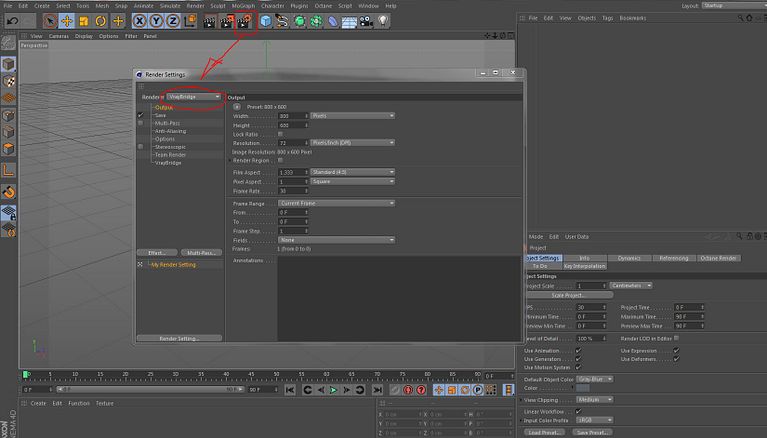Viewport: 767px width, 438px height.
Task: Click the green timeline playhead marker
Action: click(x=26, y=375)
